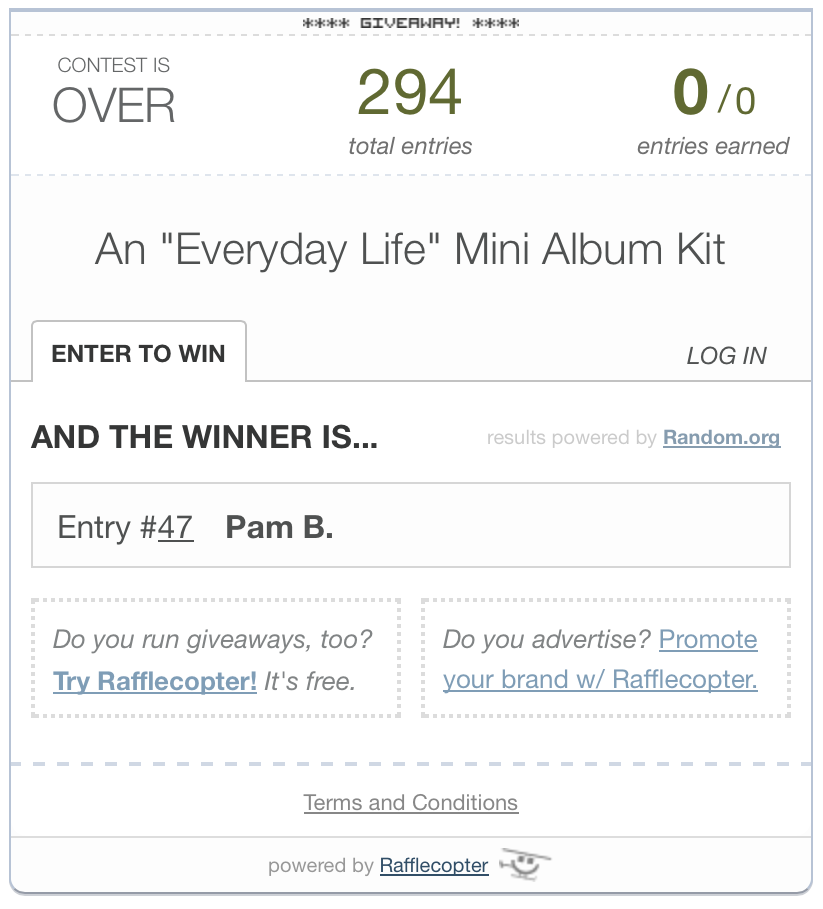The height and width of the screenshot is (909, 823).
Task: Open the Terms and Conditions link
Action: (411, 802)
